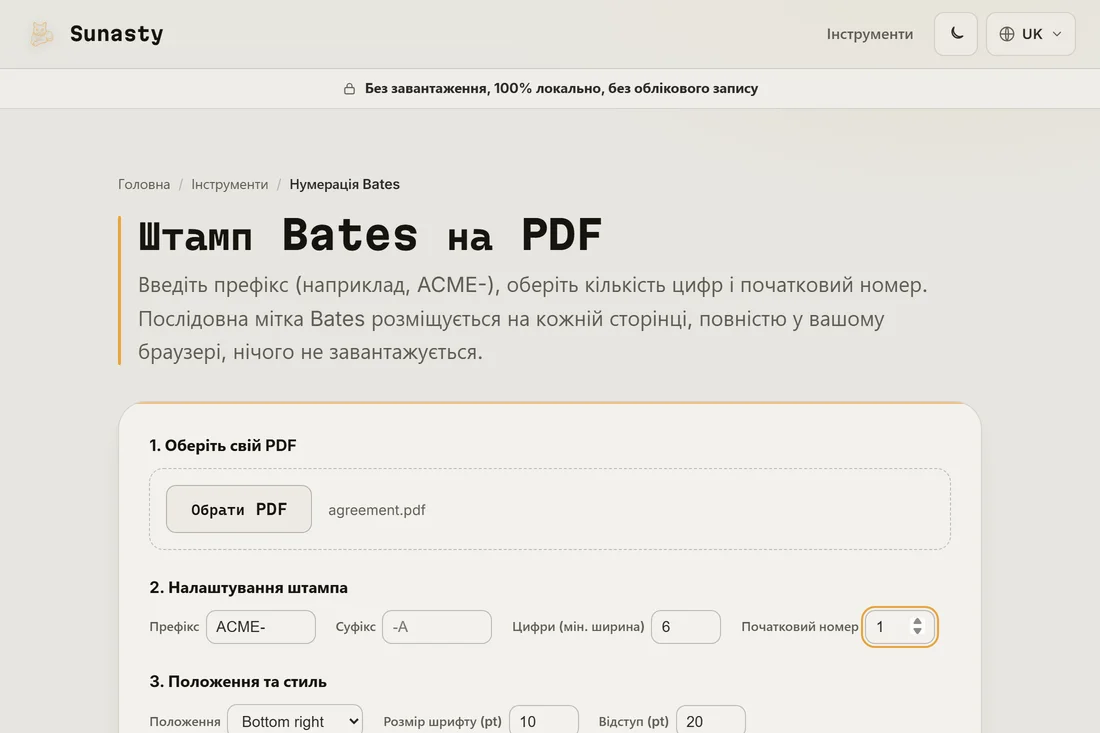Click the agreement.pdf file name
Image resolution: width=1100 pixels, height=733 pixels.
point(377,510)
